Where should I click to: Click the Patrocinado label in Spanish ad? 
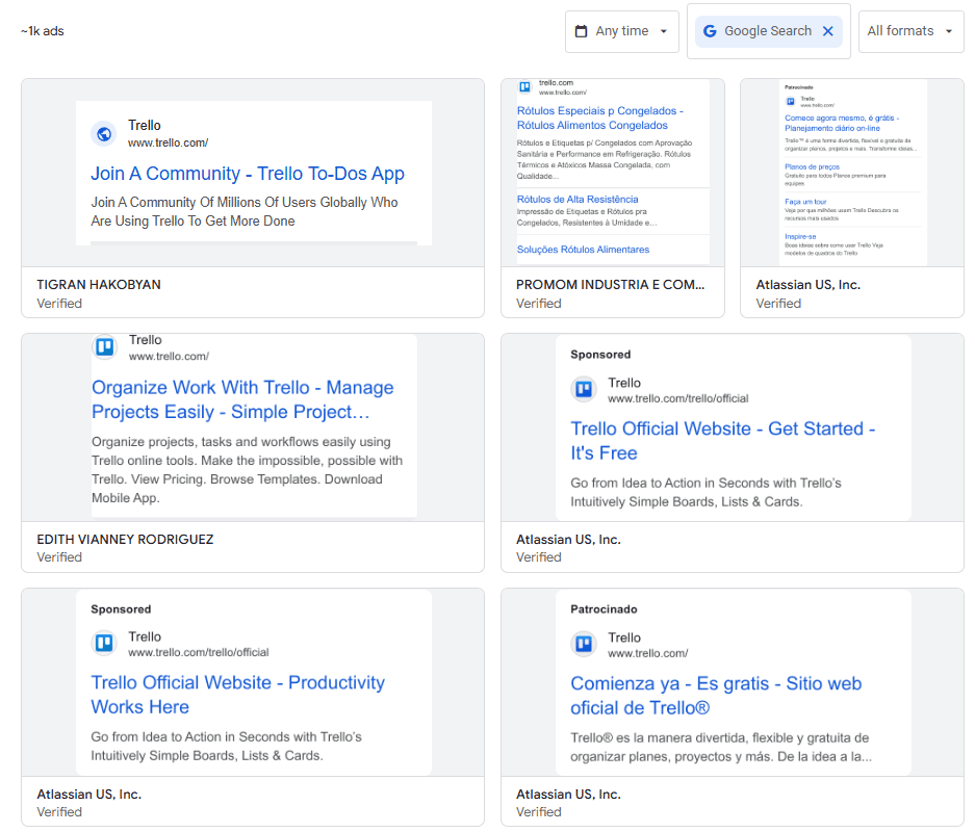pyautogui.click(x=604, y=609)
